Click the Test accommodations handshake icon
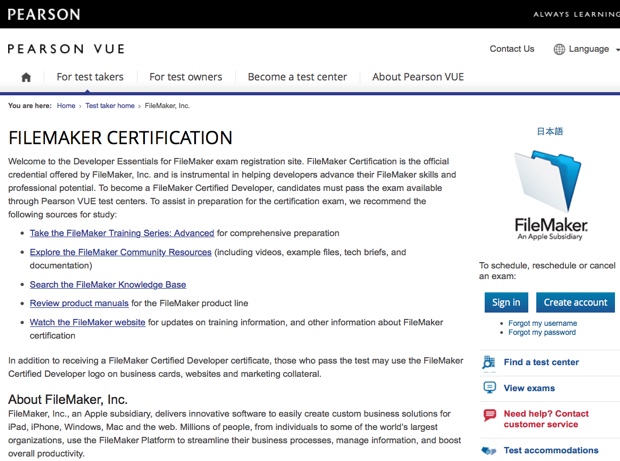Viewport: 620px width, 461px height. 489,450
